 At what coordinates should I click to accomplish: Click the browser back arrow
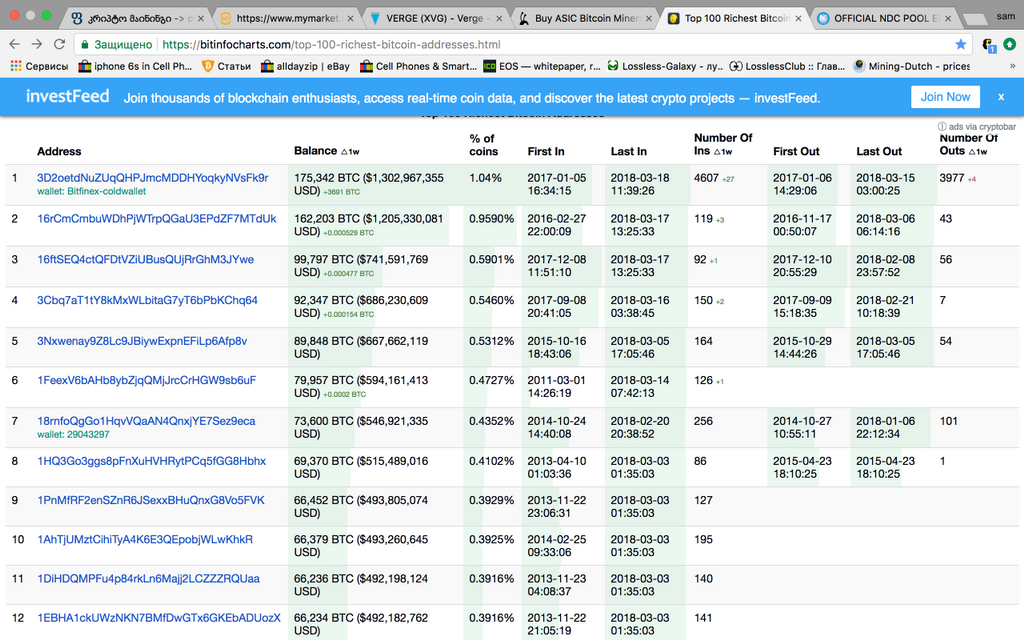pos(15,44)
